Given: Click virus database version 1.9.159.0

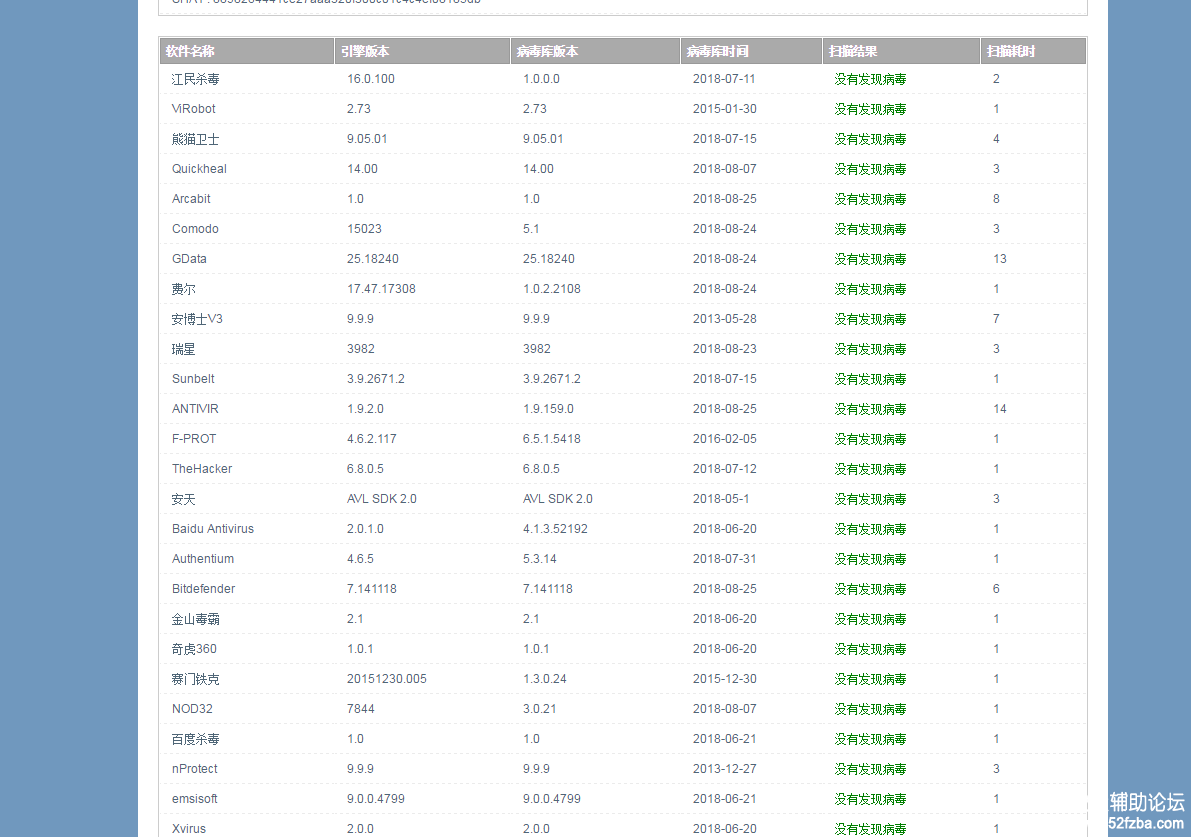Looking at the screenshot, I should point(548,409).
